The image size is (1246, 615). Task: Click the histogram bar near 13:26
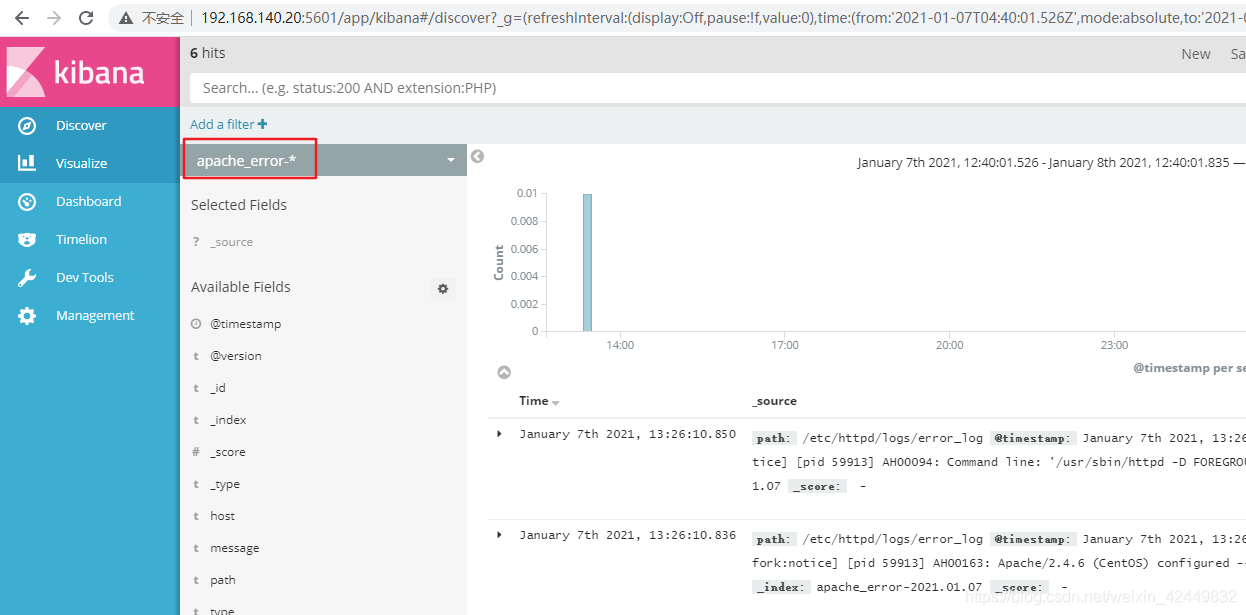click(x=587, y=262)
